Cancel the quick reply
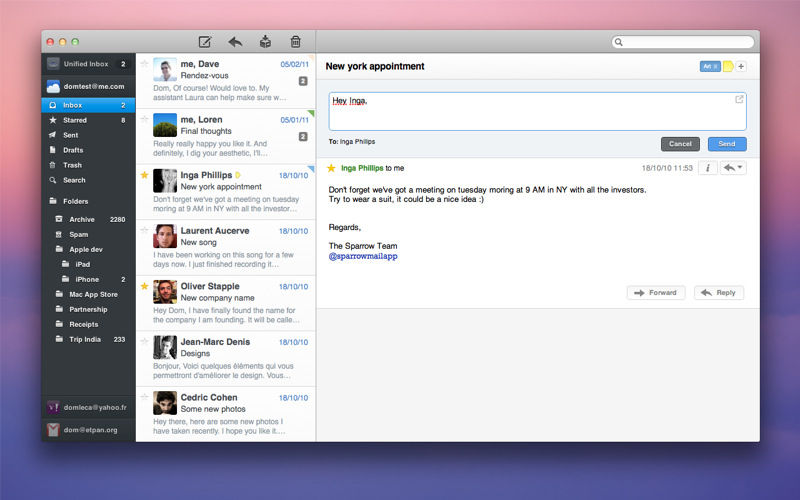The width and height of the screenshot is (800, 500). (x=680, y=144)
